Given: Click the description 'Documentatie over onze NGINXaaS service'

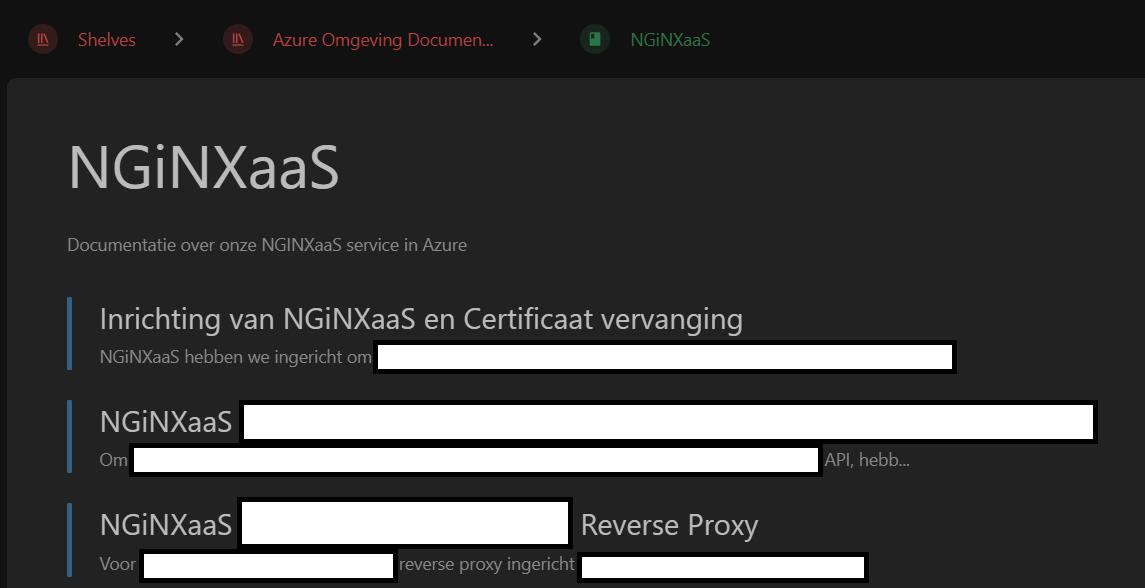Looking at the screenshot, I should [x=267, y=245].
